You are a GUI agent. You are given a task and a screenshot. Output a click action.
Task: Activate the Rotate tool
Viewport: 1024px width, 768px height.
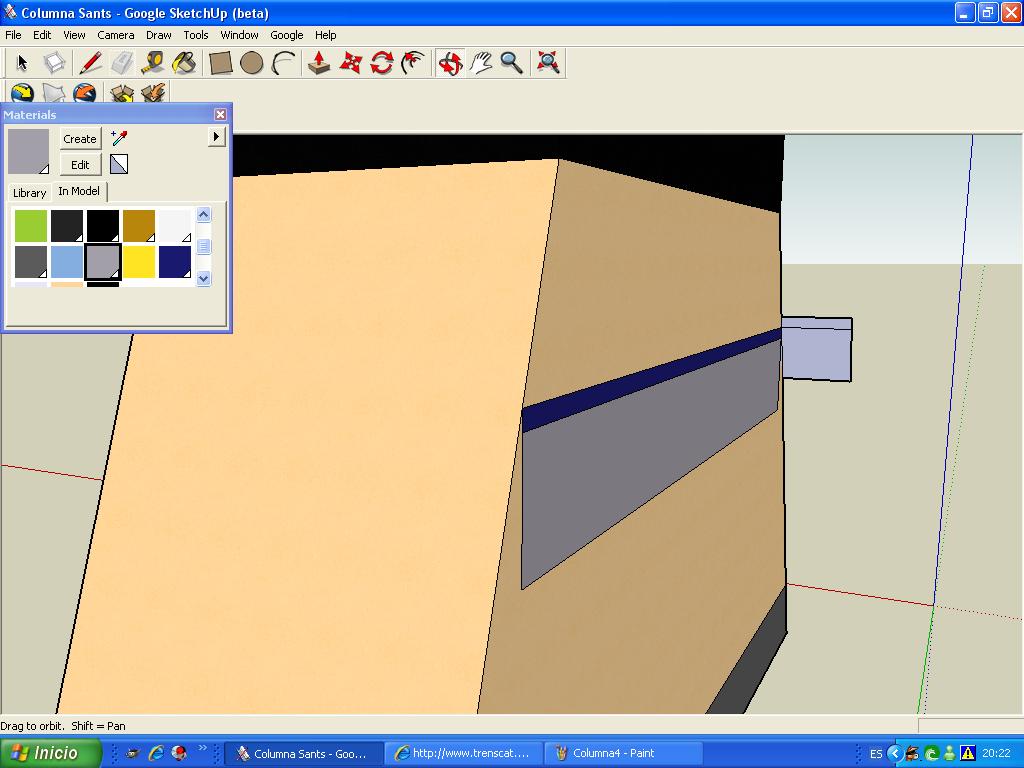pos(382,63)
